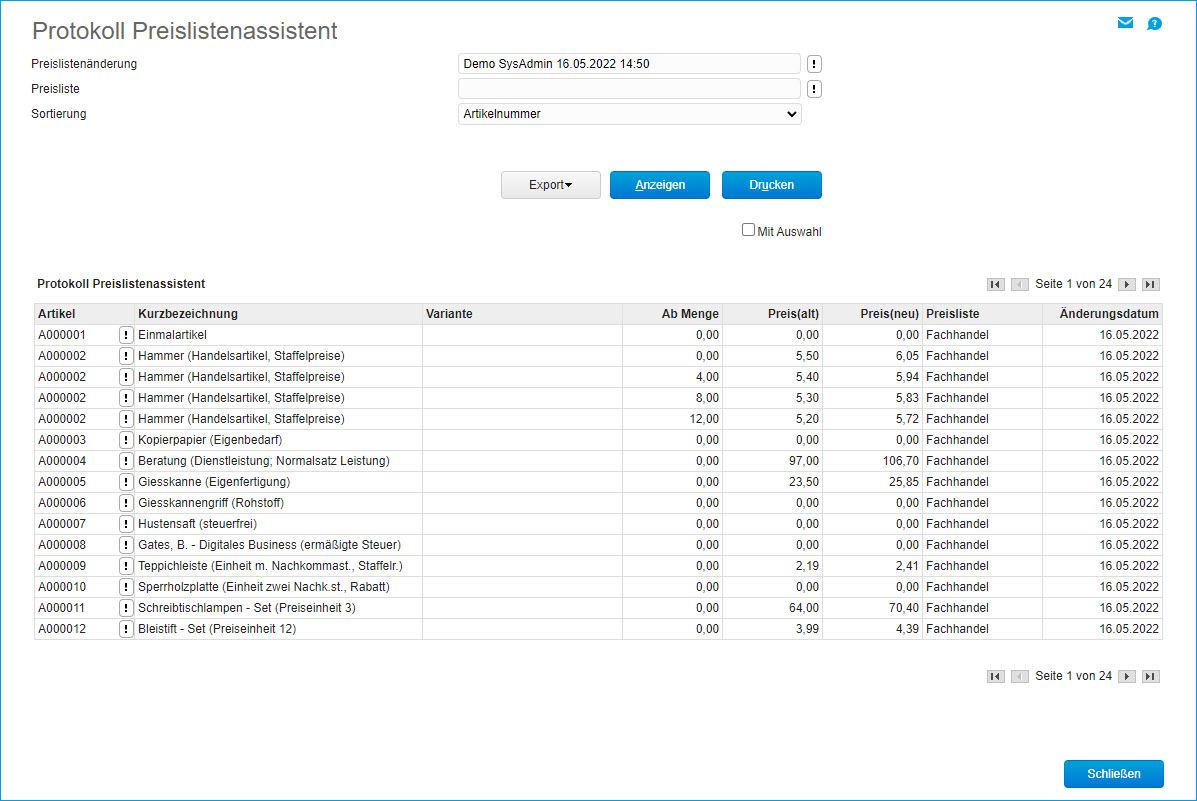The image size is (1197, 801).
Task: Click lookup icon beside Preislistenänderung field
Action: (814, 64)
